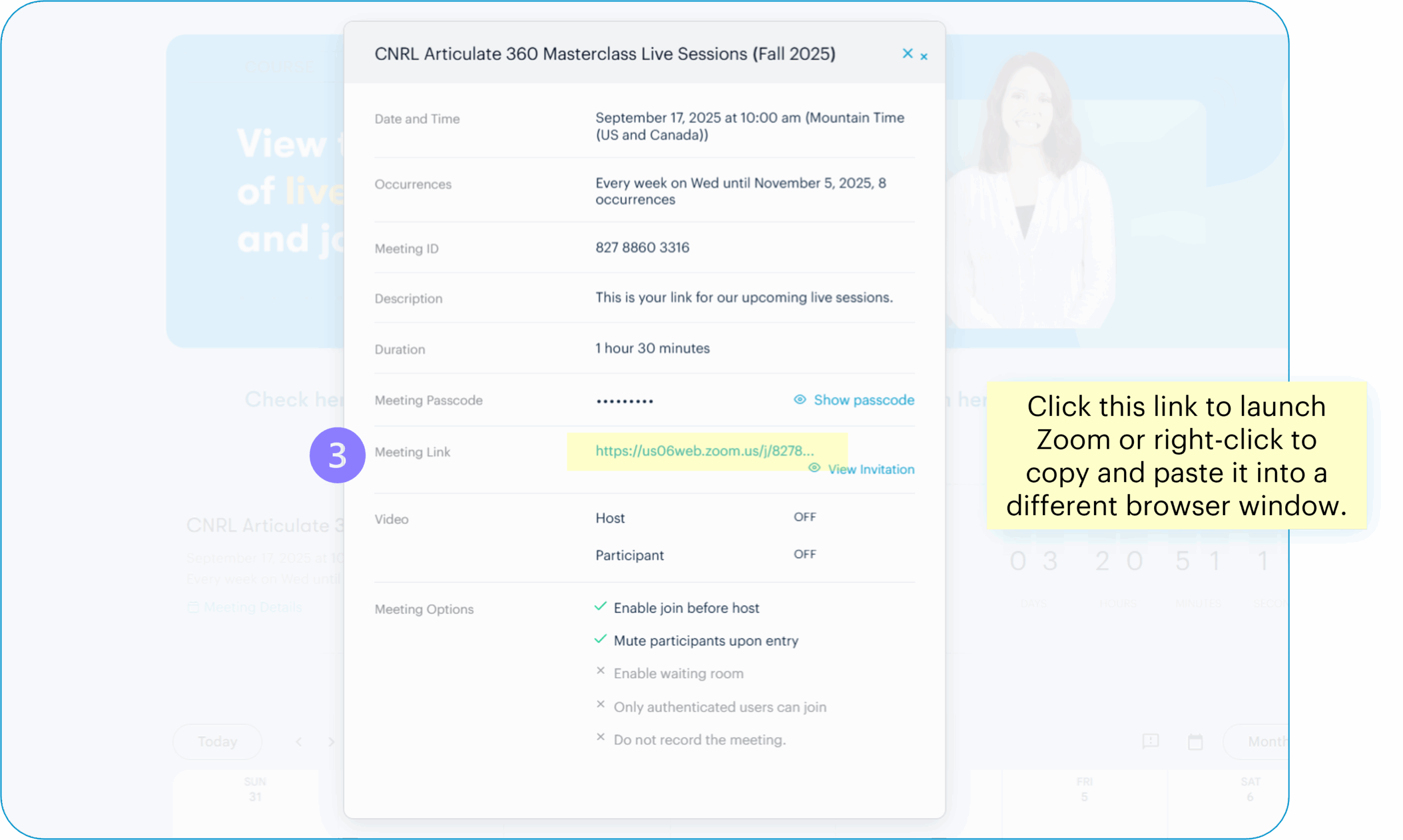This screenshot has height=840, width=1403.
Task: Select SAT 6 in the background calendar
Action: coord(1250,789)
